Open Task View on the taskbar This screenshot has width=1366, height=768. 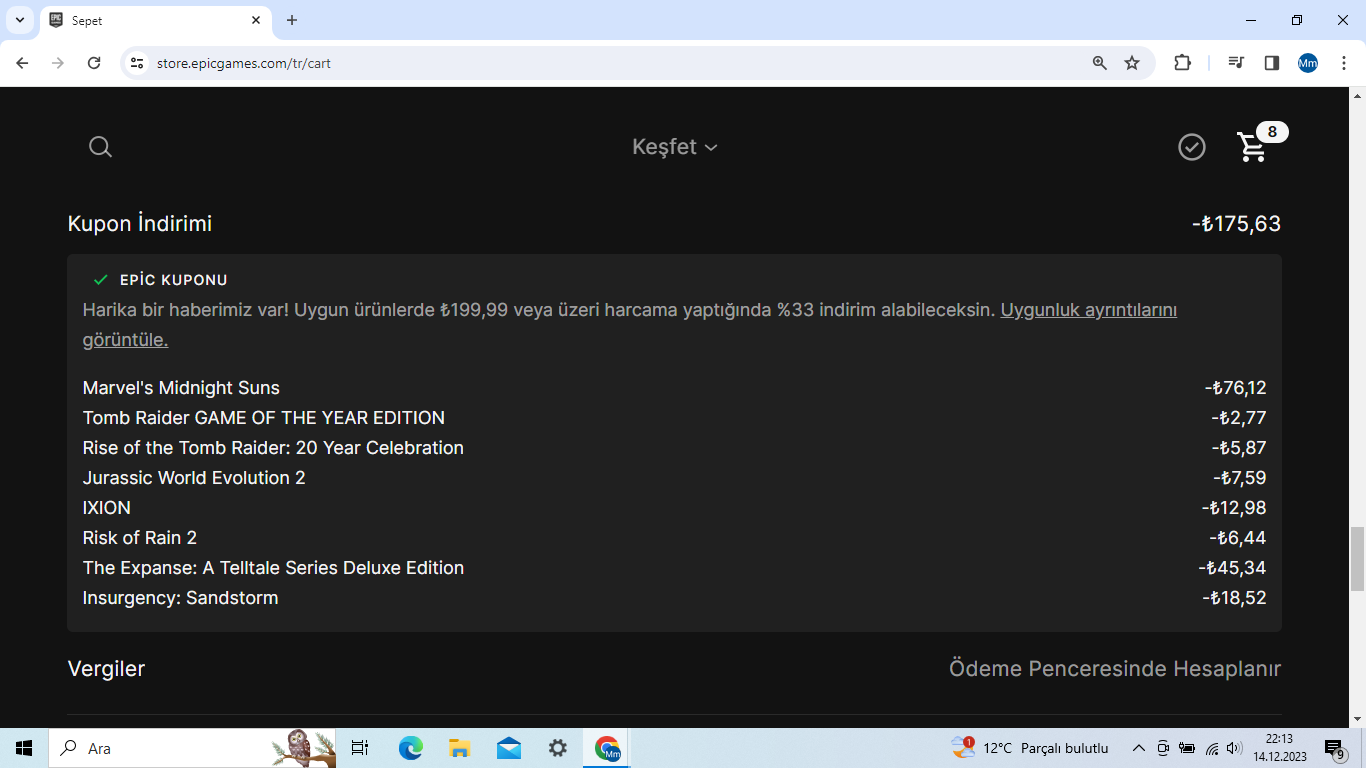(360, 748)
